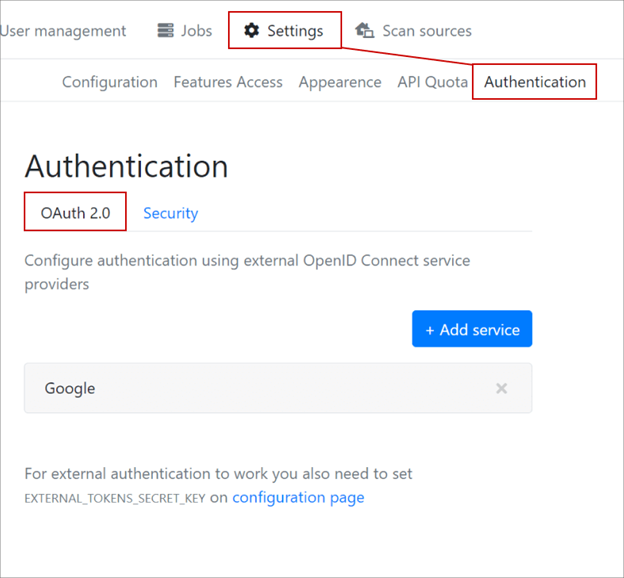The height and width of the screenshot is (578, 624).
Task: Click the large Authentication page heading
Action: pyautogui.click(x=126, y=166)
